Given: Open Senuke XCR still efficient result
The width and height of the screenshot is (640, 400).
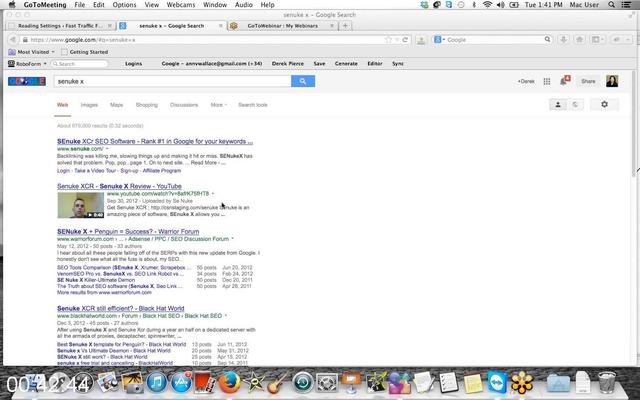Looking at the screenshot, I should point(120,308).
